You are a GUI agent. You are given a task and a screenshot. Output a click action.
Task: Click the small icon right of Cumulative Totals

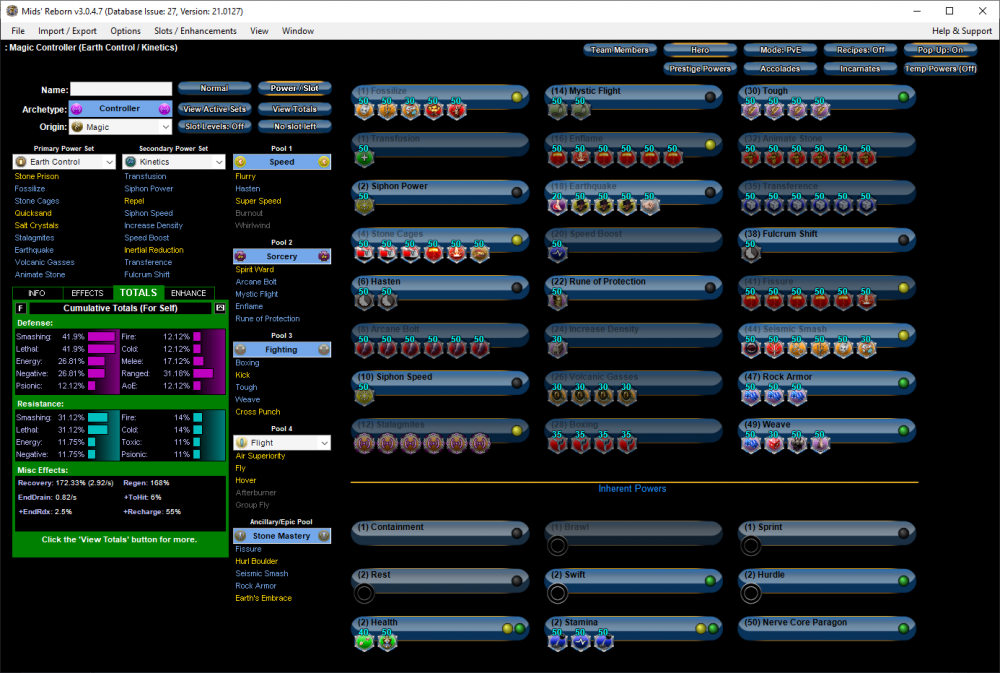220,308
